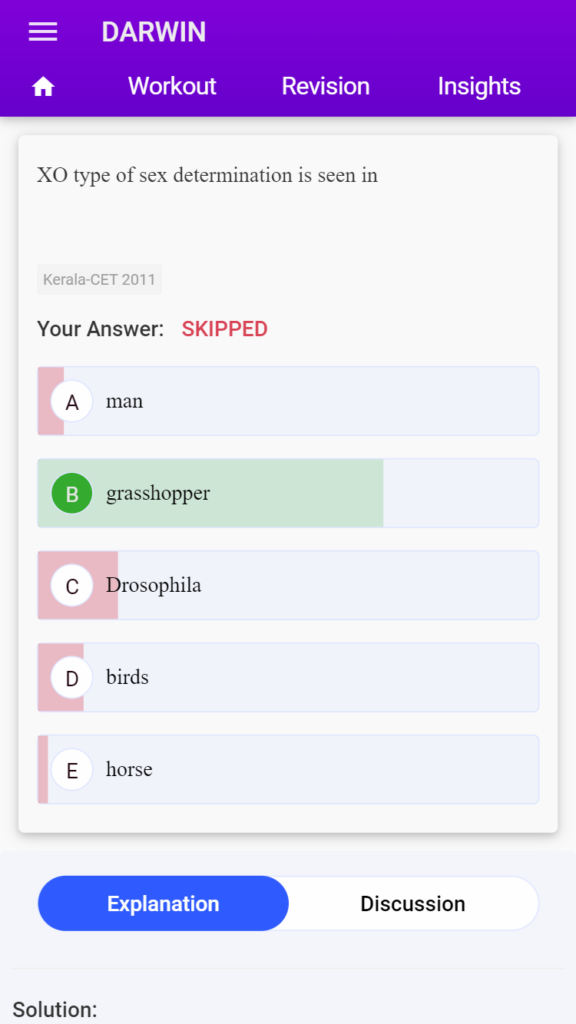
Task: Click the green response bar for grasshopper
Action: coord(210,493)
